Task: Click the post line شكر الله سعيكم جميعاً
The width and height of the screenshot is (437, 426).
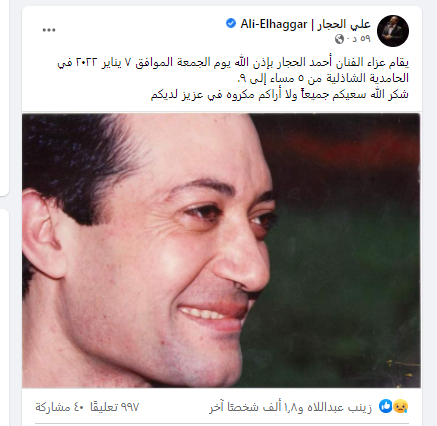Action: point(280,95)
